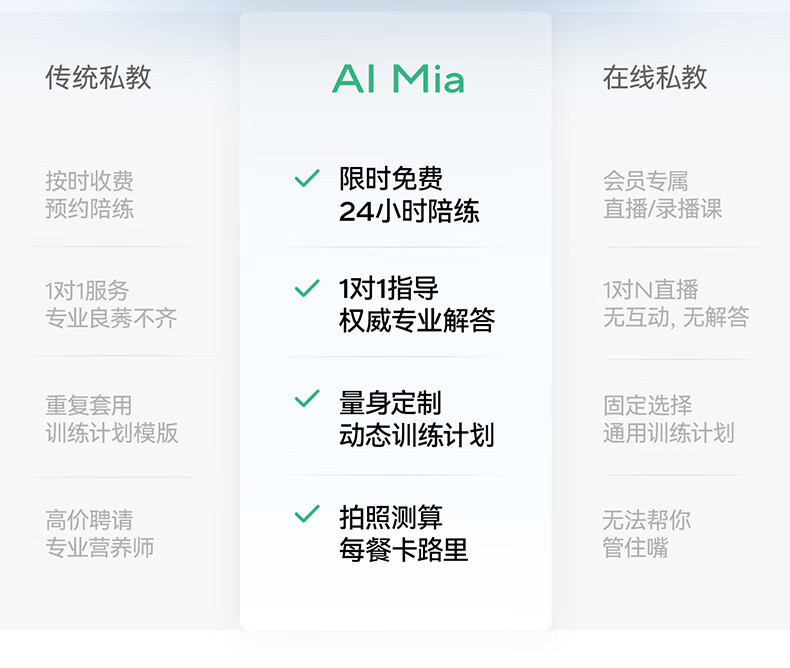
Task: Click the 量身定制 动态训练计划 feature
Action: (416, 419)
